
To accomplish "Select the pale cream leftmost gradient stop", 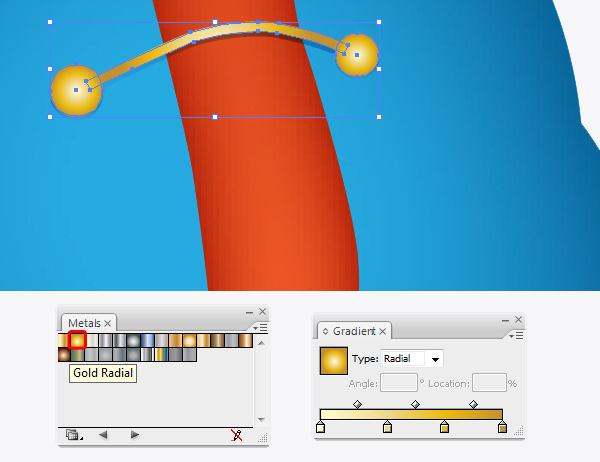I will (x=321, y=427).
